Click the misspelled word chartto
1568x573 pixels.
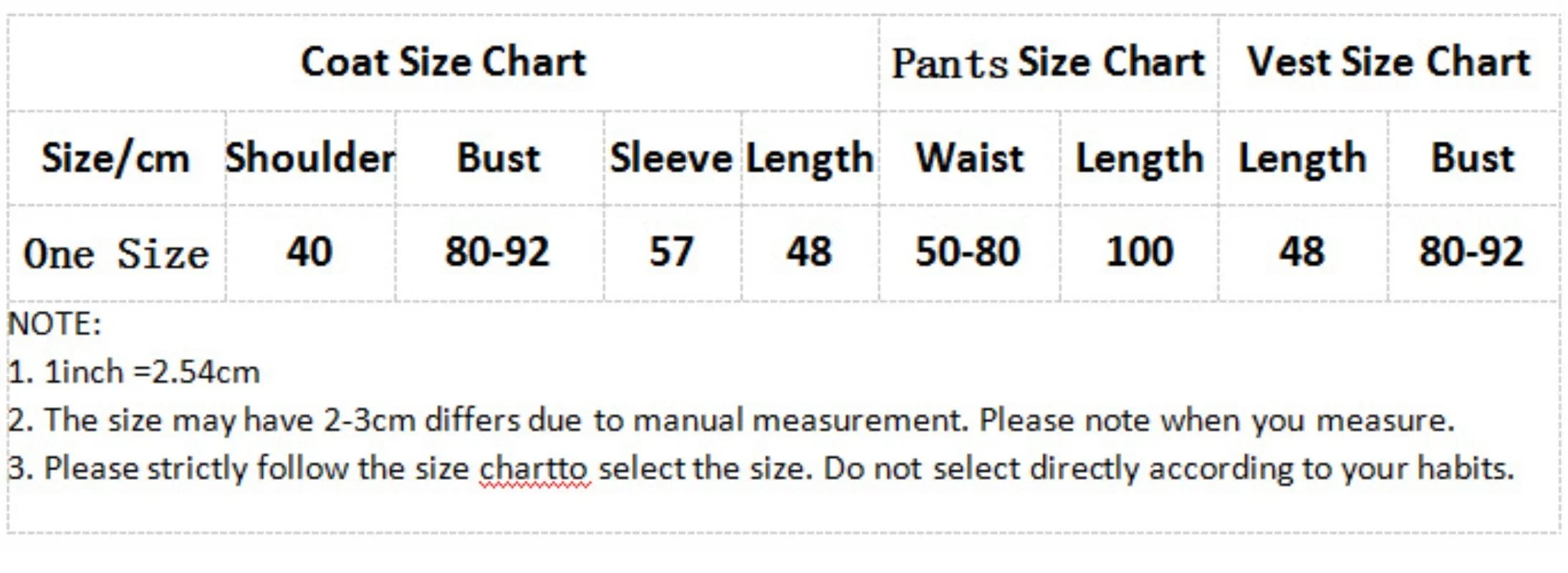[534, 469]
